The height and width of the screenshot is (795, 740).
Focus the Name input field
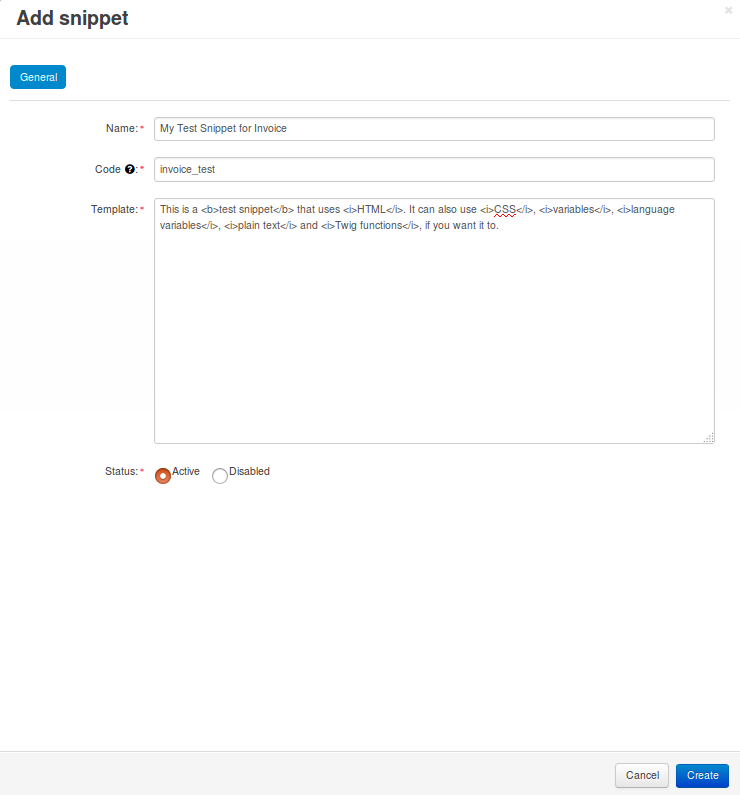click(x=434, y=129)
